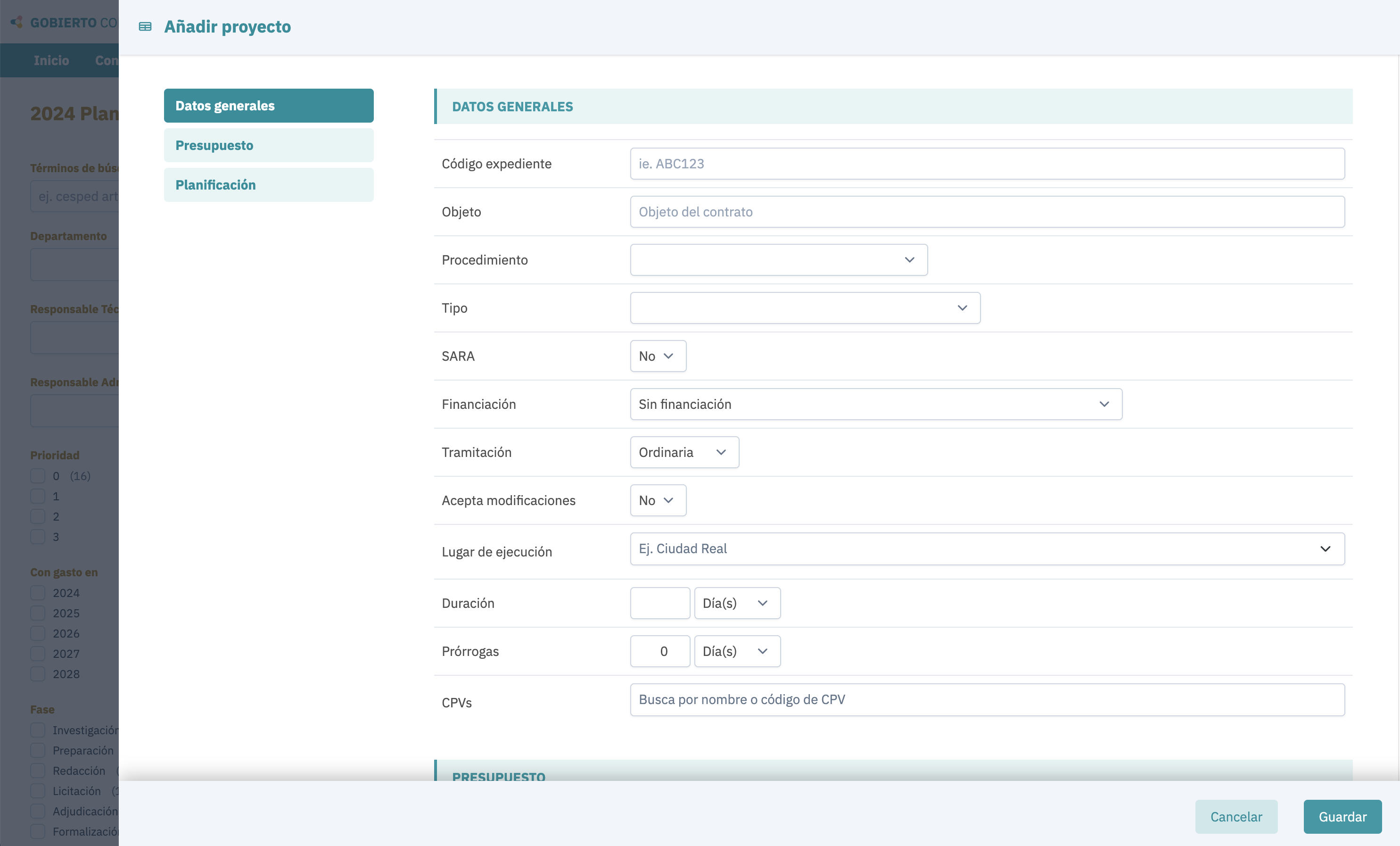The height and width of the screenshot is (846, 1400).
Task: Expand the Lugar de ejecución selector
Action: (x=987, y=548)
